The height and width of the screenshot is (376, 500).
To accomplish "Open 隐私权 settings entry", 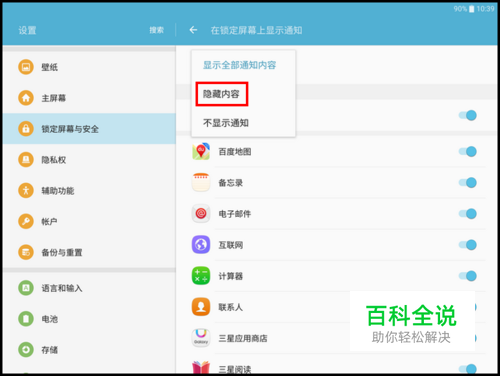I will (89, 160).
